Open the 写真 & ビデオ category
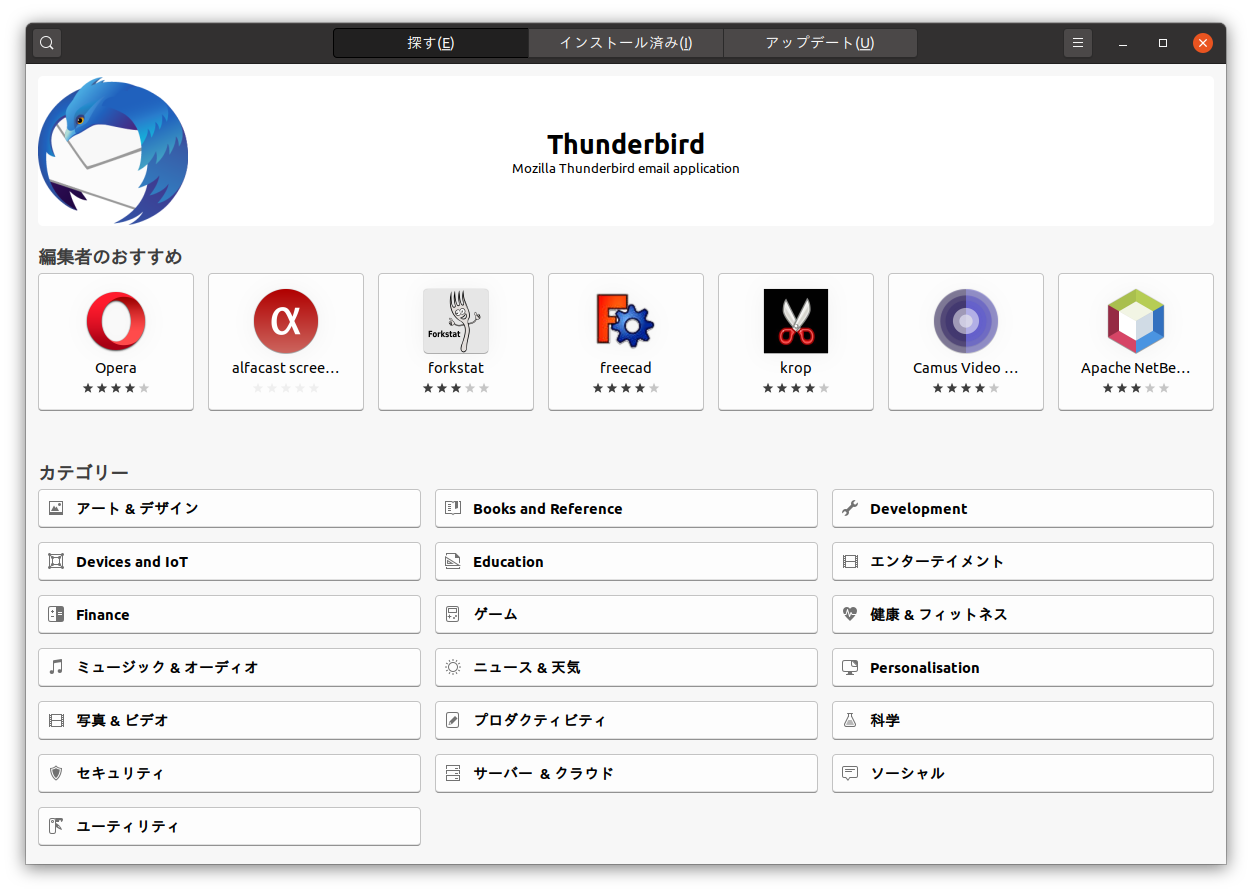The width and height of the screenshot is (1252, 893). [x=229, y=720]
